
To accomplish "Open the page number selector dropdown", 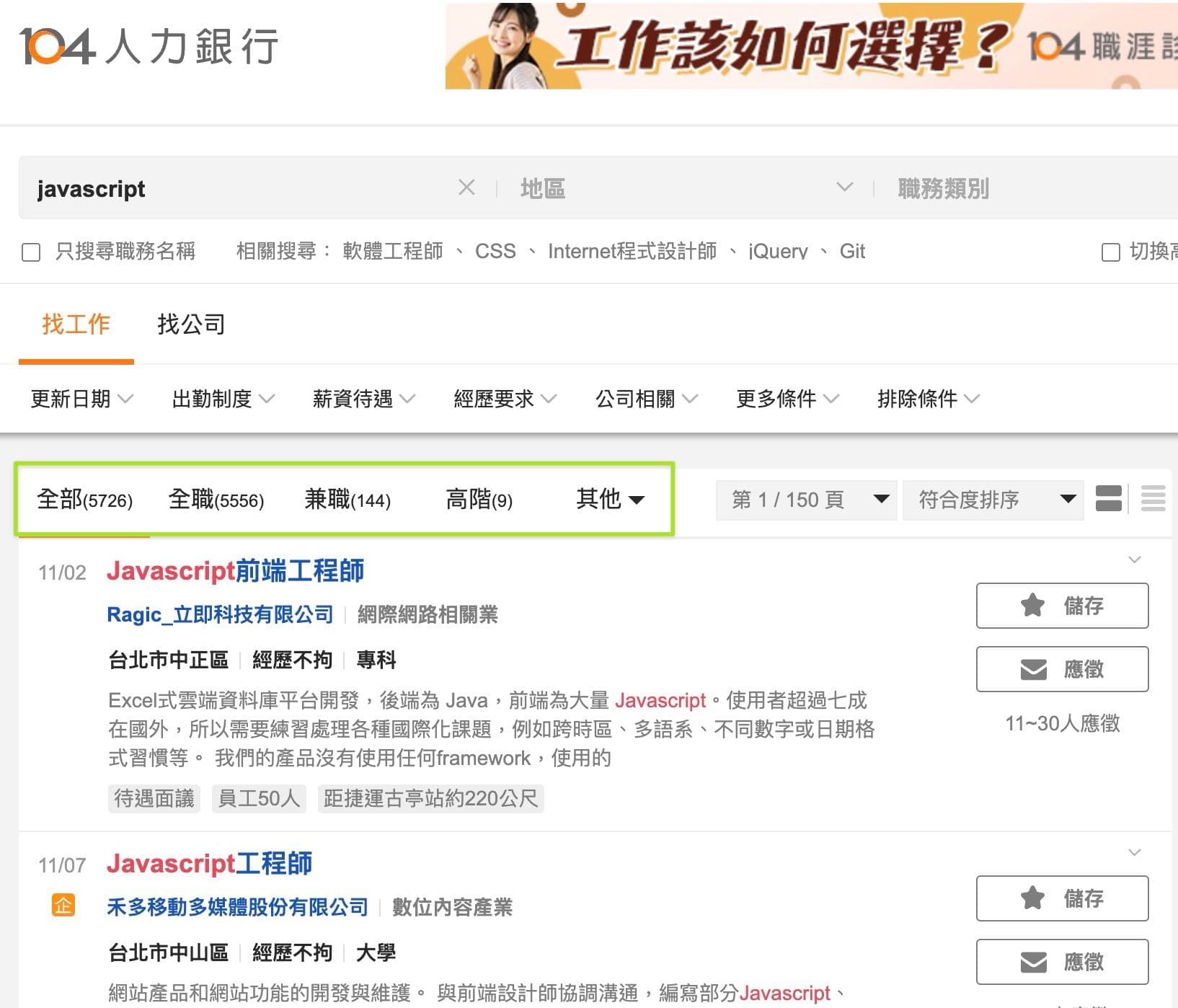I will pyautogui.click(x=806, y=500).
